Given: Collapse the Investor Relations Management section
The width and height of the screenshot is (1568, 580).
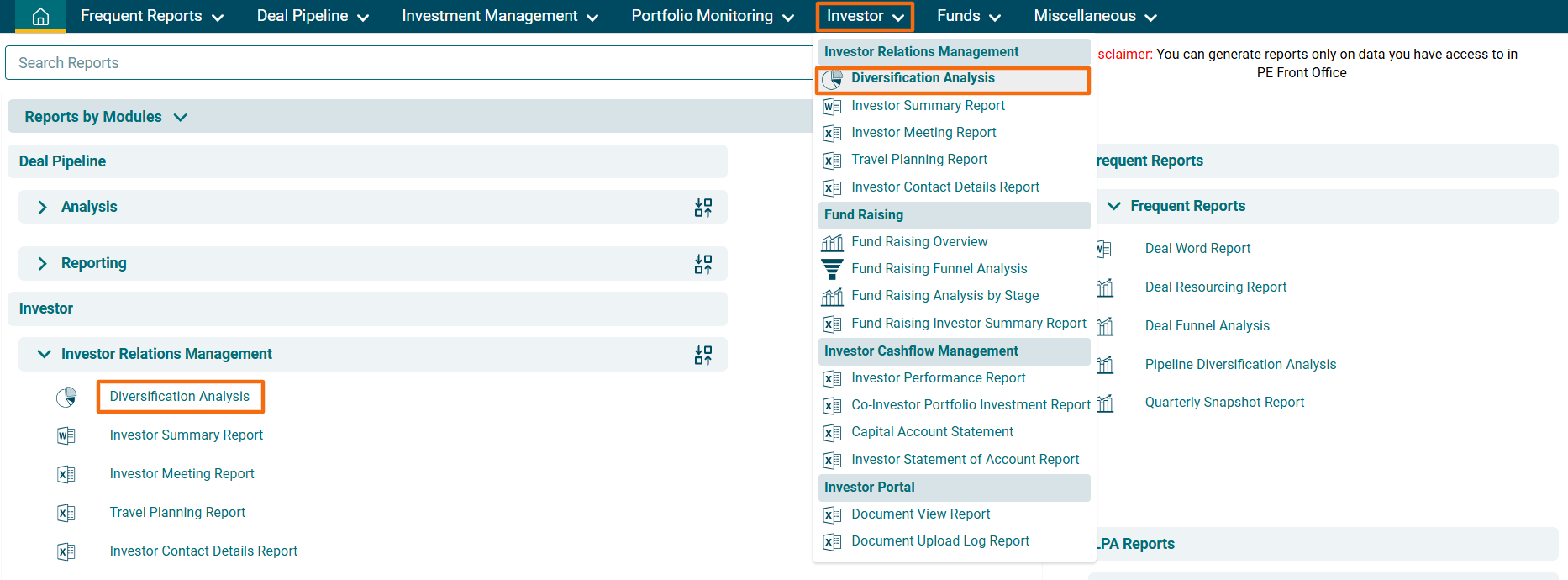Looking at the screenshot, I should (x=44, y=354).
